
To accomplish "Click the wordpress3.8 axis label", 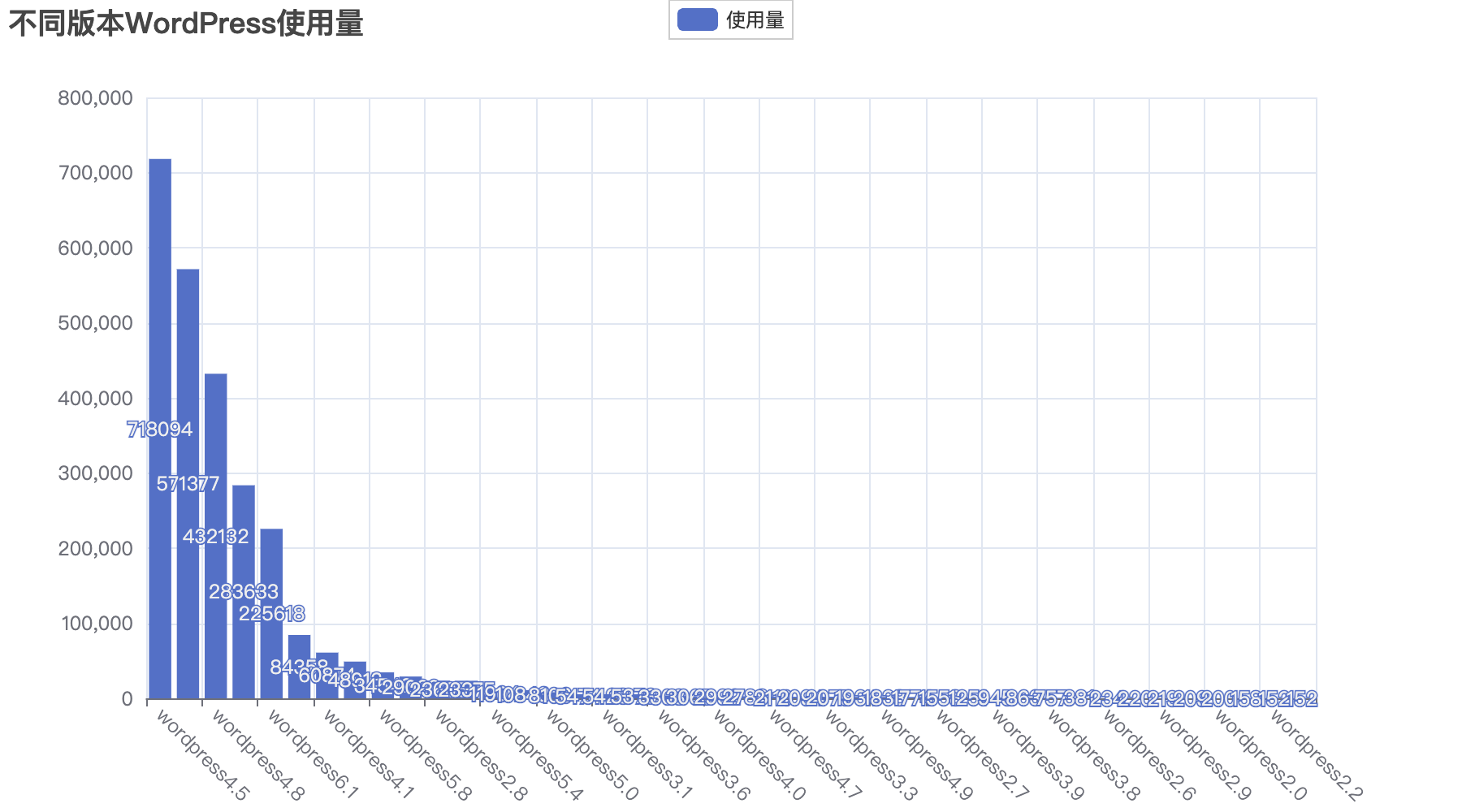I will [1092, 755].
